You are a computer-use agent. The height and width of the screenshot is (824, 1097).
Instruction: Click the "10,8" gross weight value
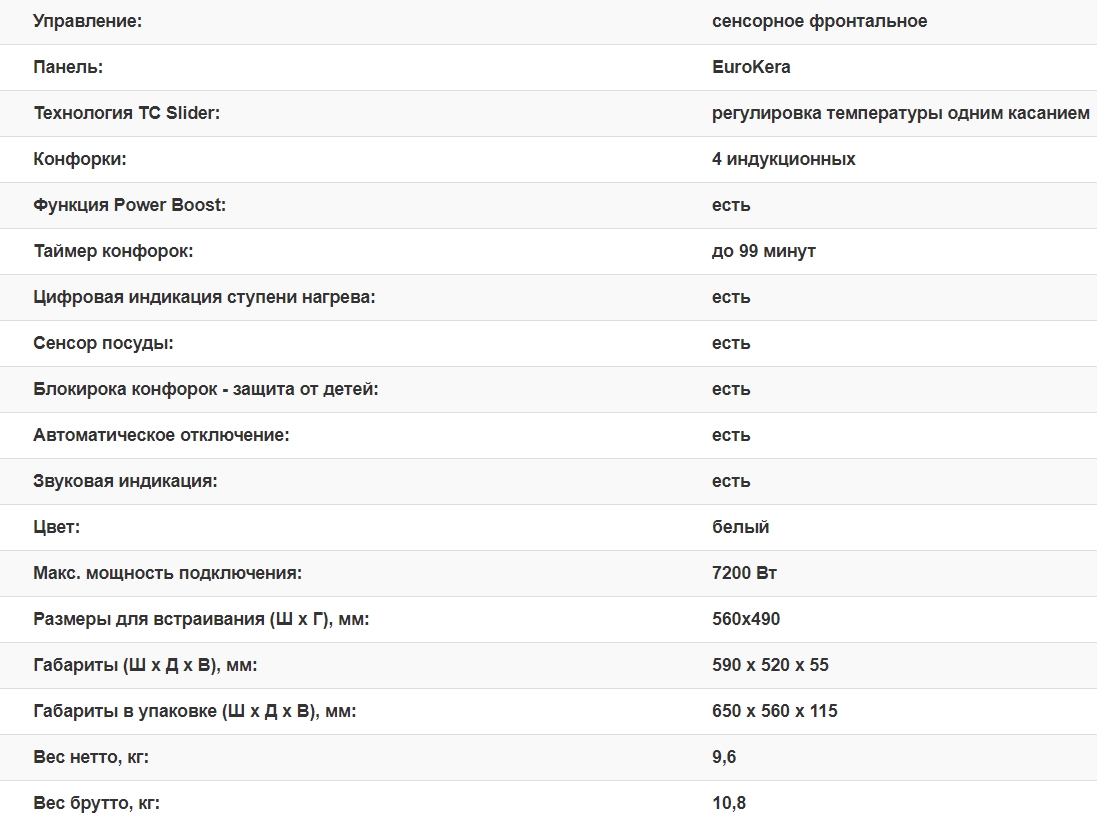pyautogui.click(x=728, y=803)
